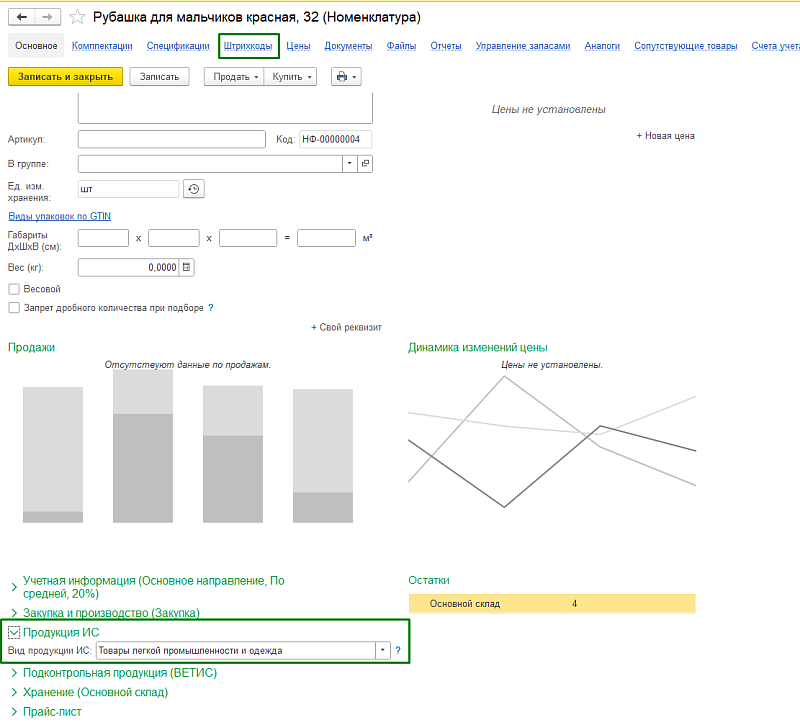Open the 'Штрихкоды' tab
The width and height of the screenshot is (800, 725).
(x=248, y=46)
